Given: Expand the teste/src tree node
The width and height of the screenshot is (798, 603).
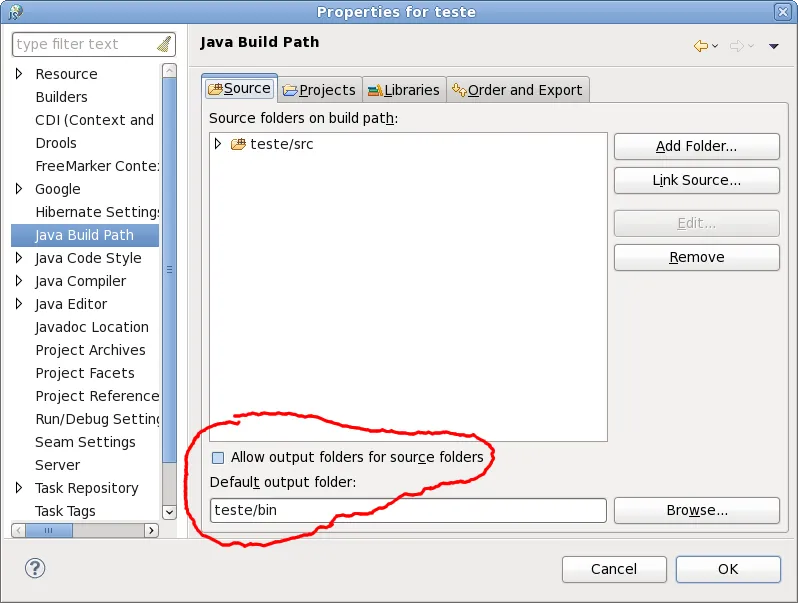Looking at the screenshot, I should coord(218,144).
